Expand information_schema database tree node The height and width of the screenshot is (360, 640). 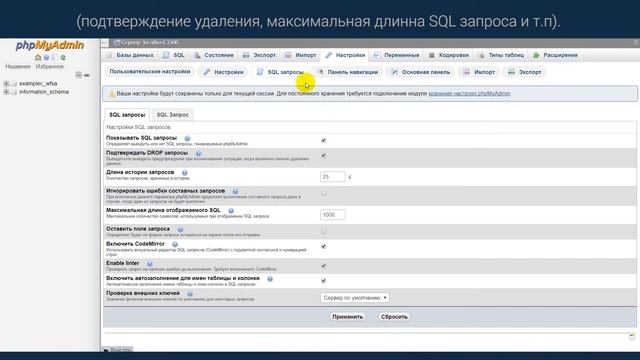[6, 92]
